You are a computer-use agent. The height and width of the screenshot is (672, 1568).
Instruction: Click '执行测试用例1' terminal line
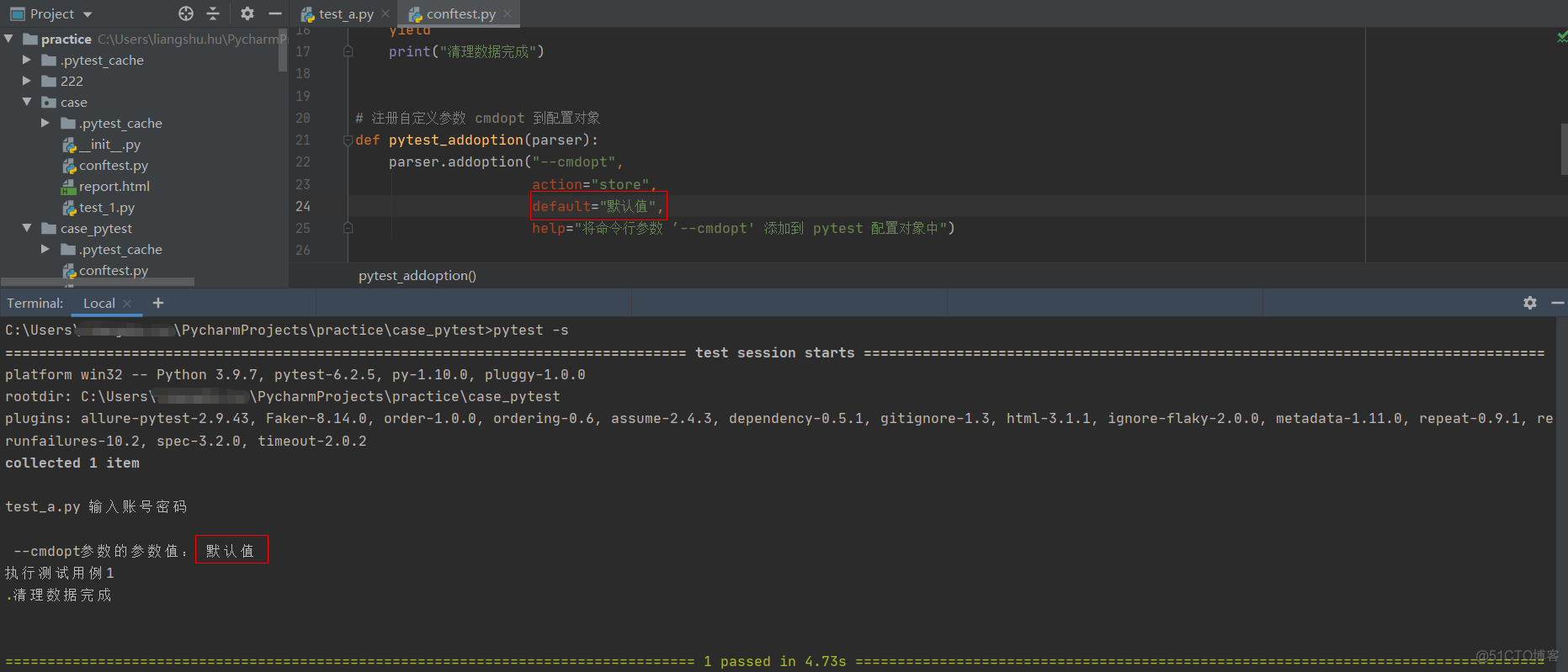click(60, 573)
